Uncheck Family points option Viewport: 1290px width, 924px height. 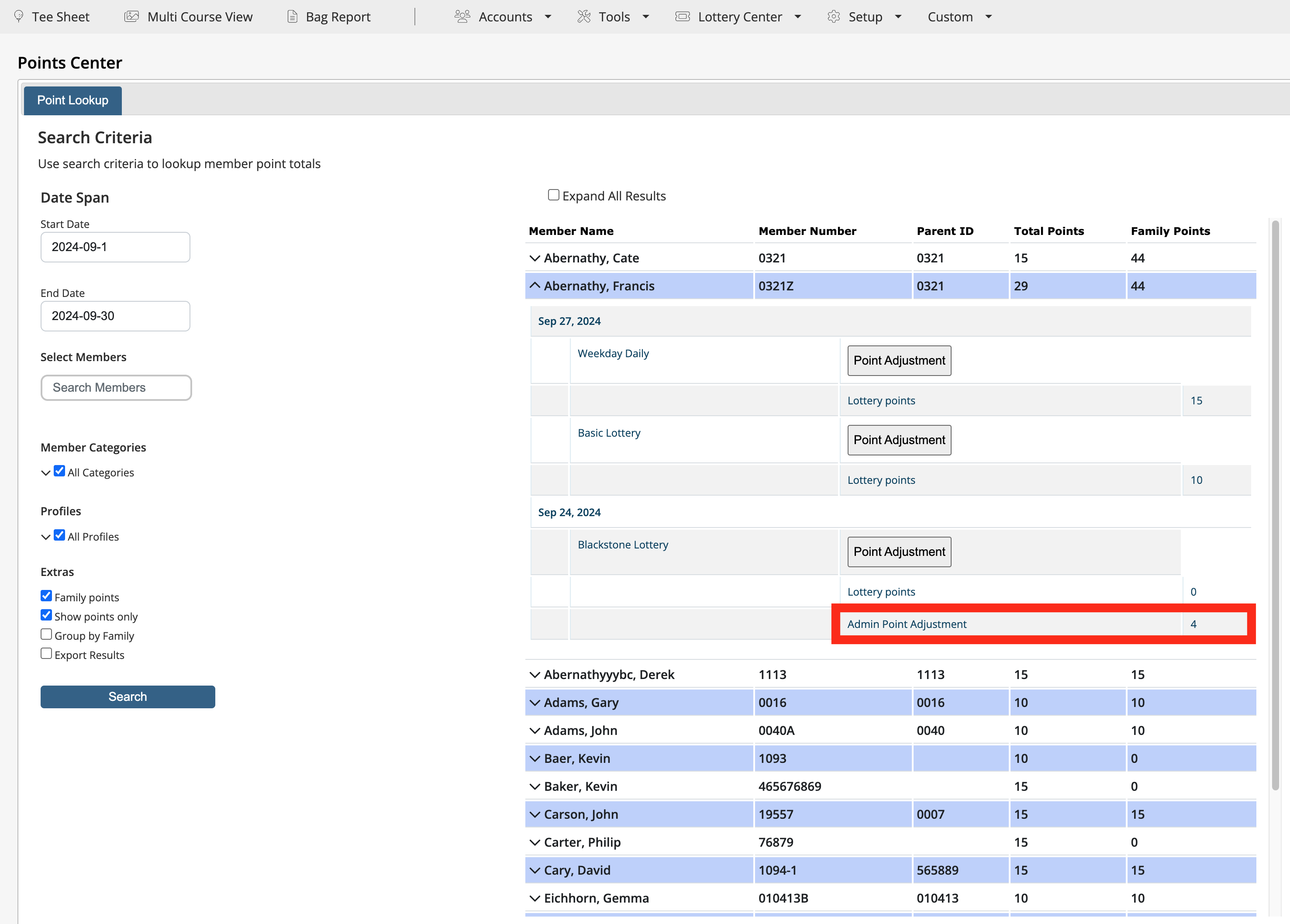click(x=46, y=595)
